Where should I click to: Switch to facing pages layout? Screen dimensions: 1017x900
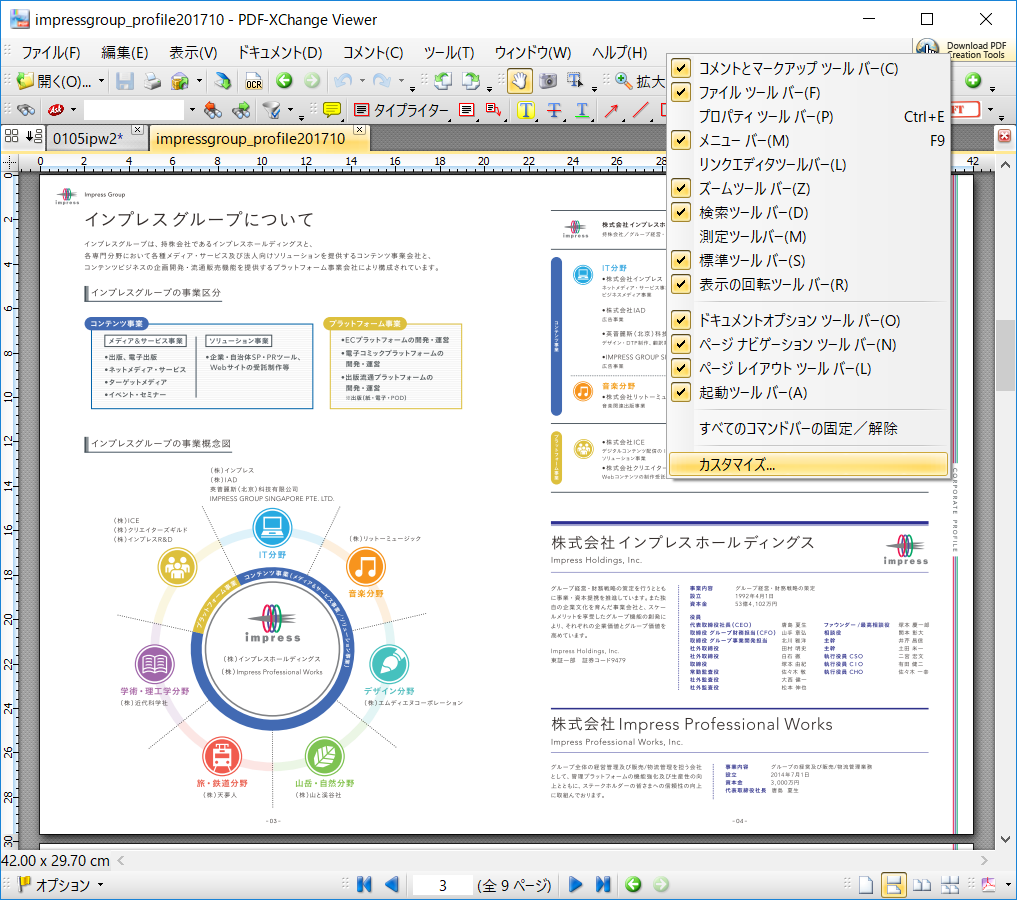(922, 884)
